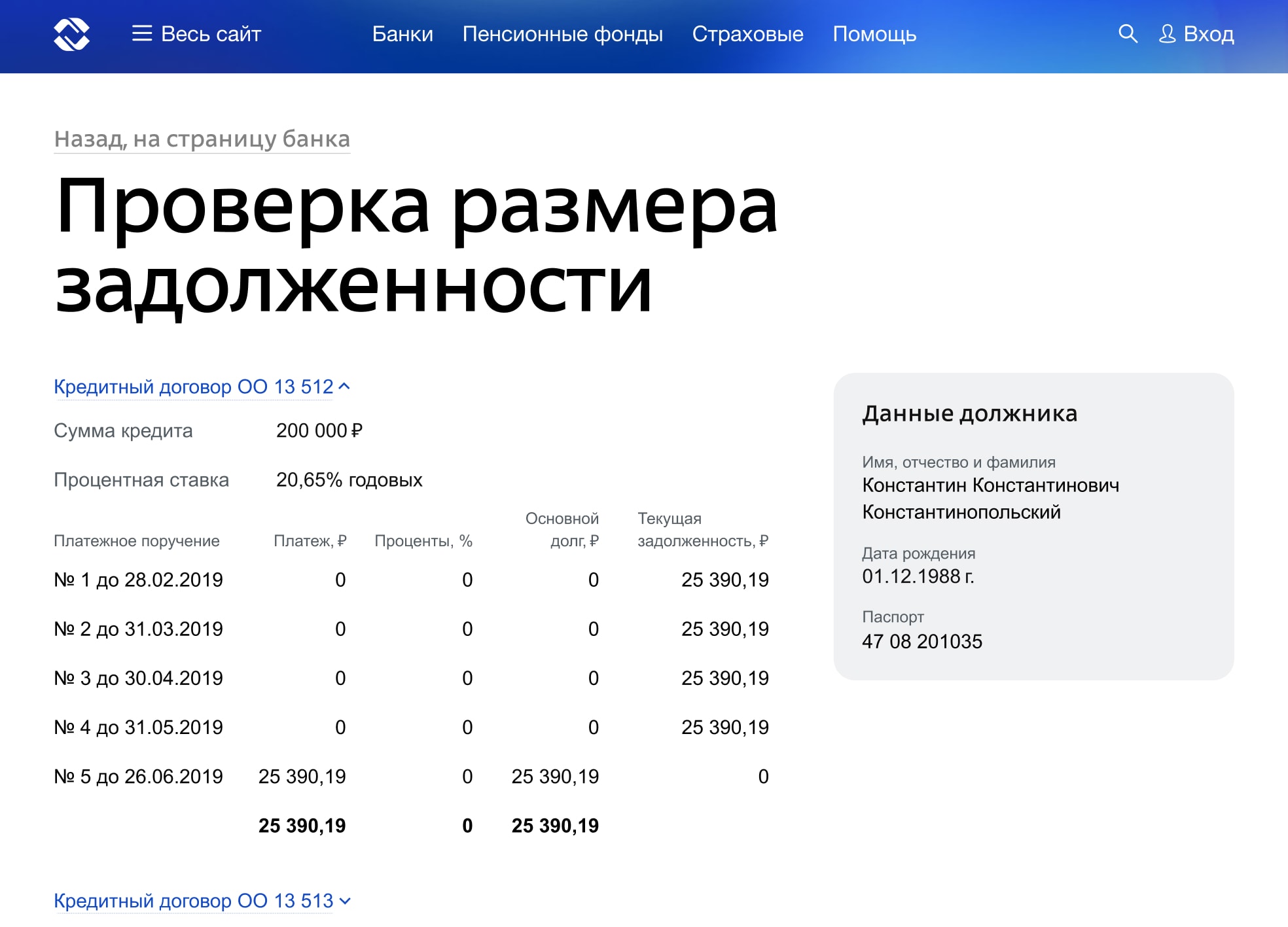Select payment row № 1 до 28.02.2019
Image resolution: width=1288 pixels, height=927 pixels.
coord(138,580)
